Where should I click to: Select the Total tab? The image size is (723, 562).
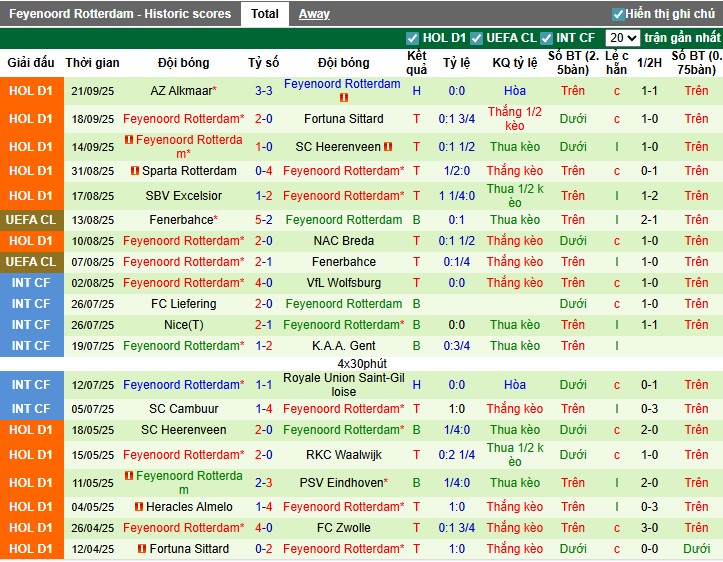[264, 14]
